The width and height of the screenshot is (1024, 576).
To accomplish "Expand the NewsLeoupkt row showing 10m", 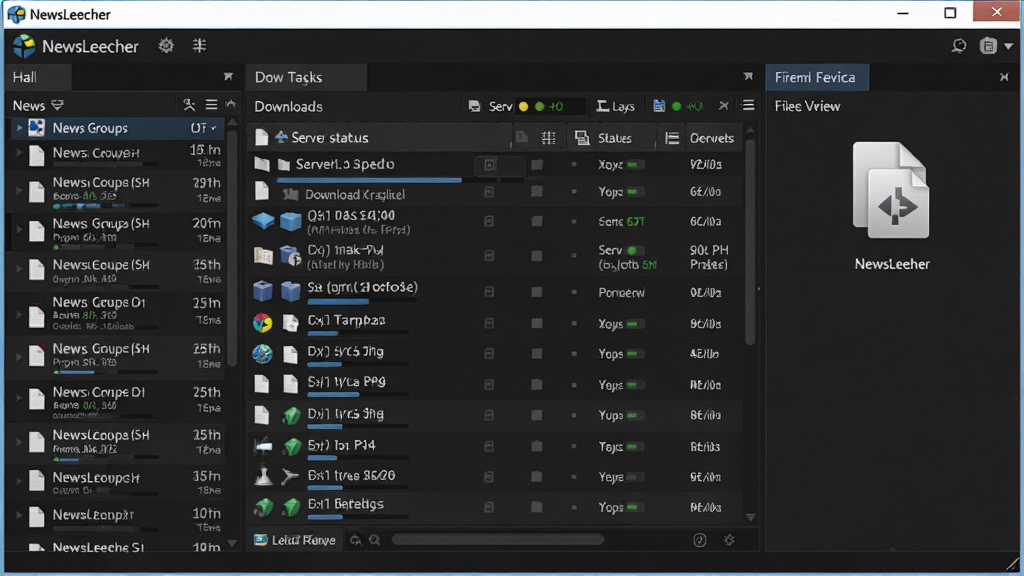I will (19, 515).
